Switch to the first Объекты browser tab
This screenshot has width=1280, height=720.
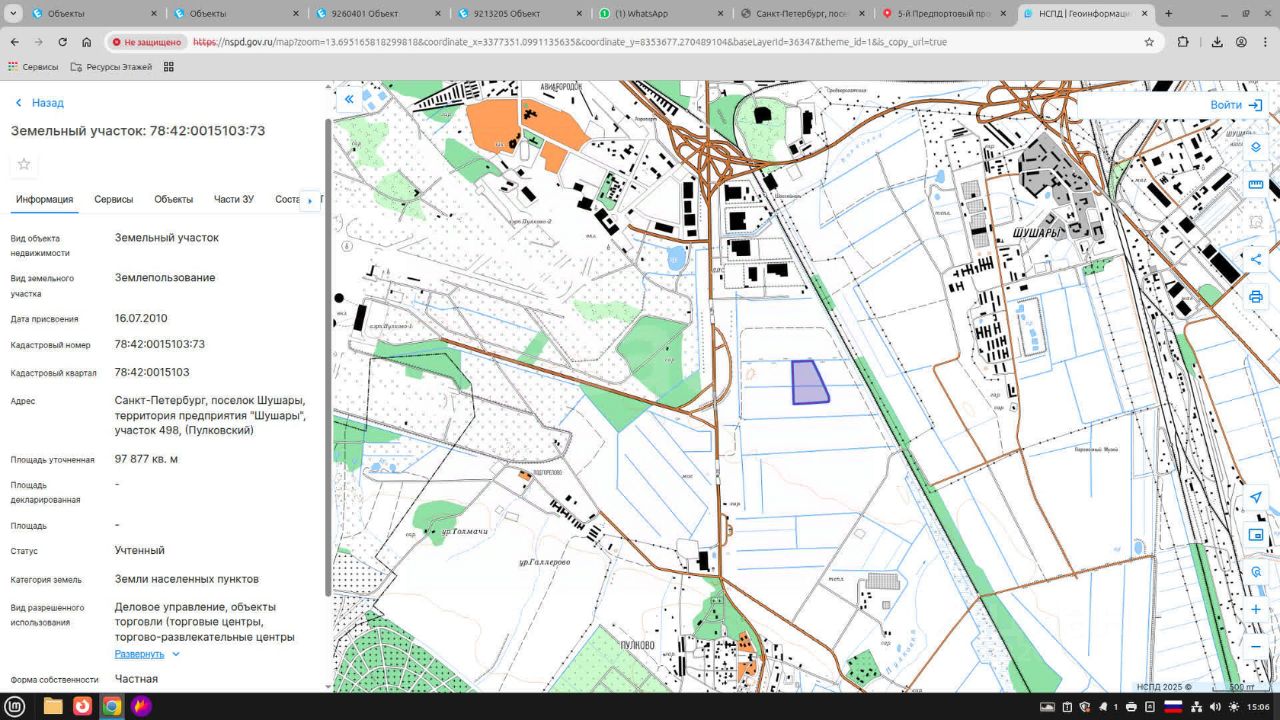pos(93,14)
